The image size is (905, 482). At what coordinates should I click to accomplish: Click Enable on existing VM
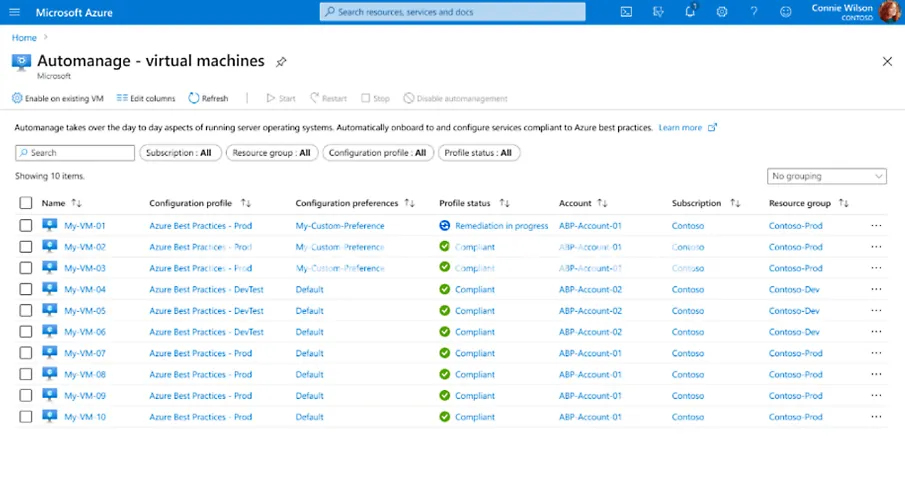(58, 99)
